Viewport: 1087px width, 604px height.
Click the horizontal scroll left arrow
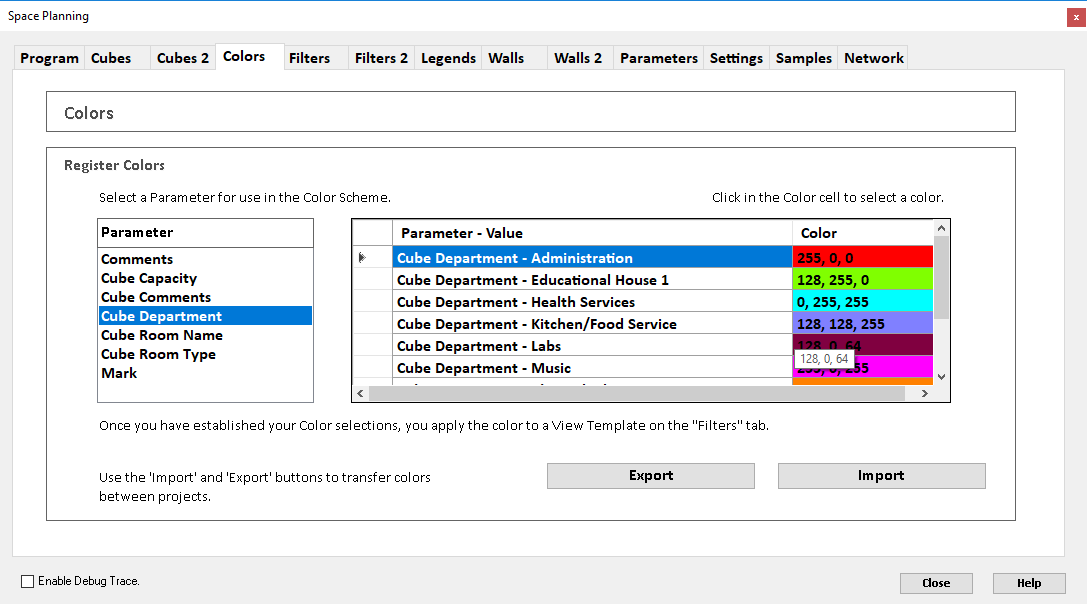point(360,393)
